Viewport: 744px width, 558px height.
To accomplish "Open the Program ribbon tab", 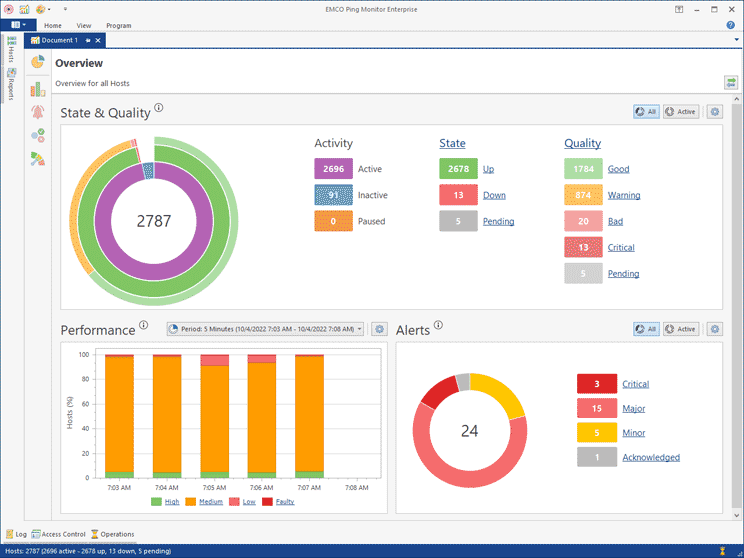I will (x=118, y=25).
